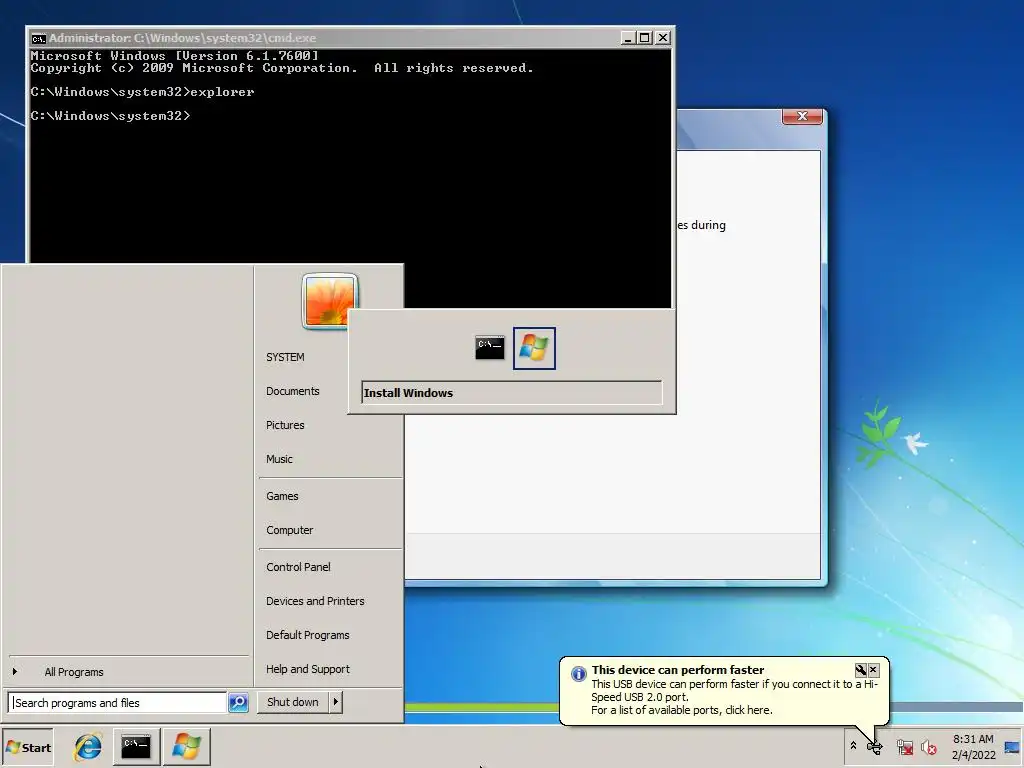Select Install Windows icon in task switcher
Viewport: 1024px width, 768px height.
coord(534,348)
